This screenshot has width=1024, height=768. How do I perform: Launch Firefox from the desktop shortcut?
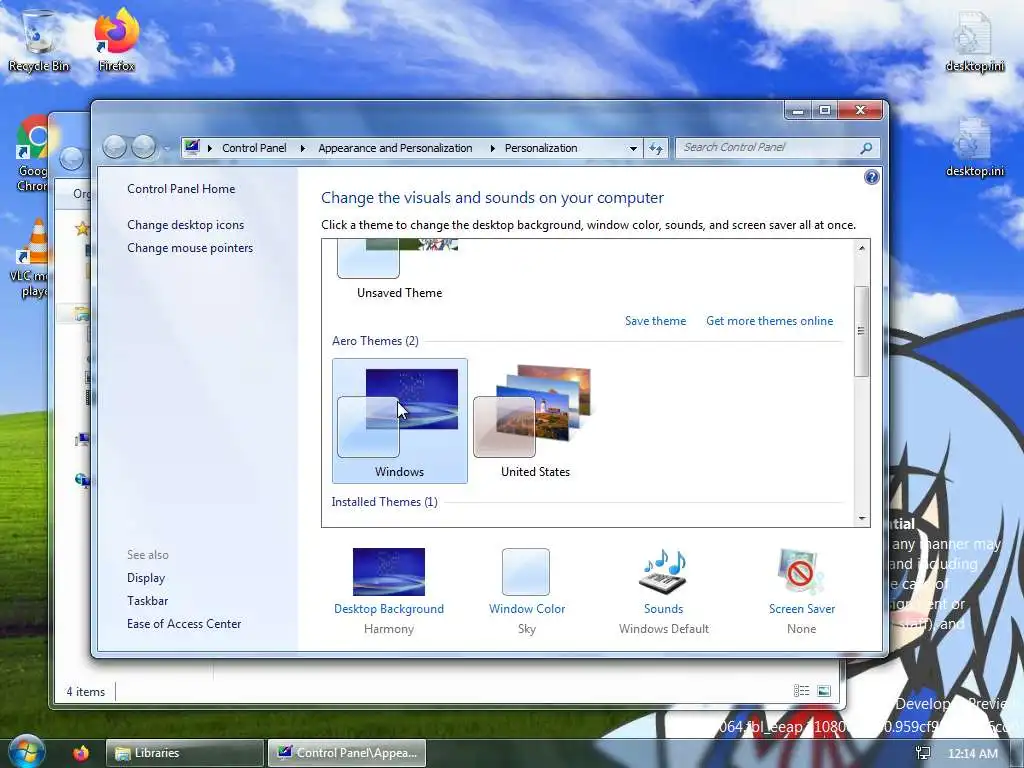coord(117,40)
